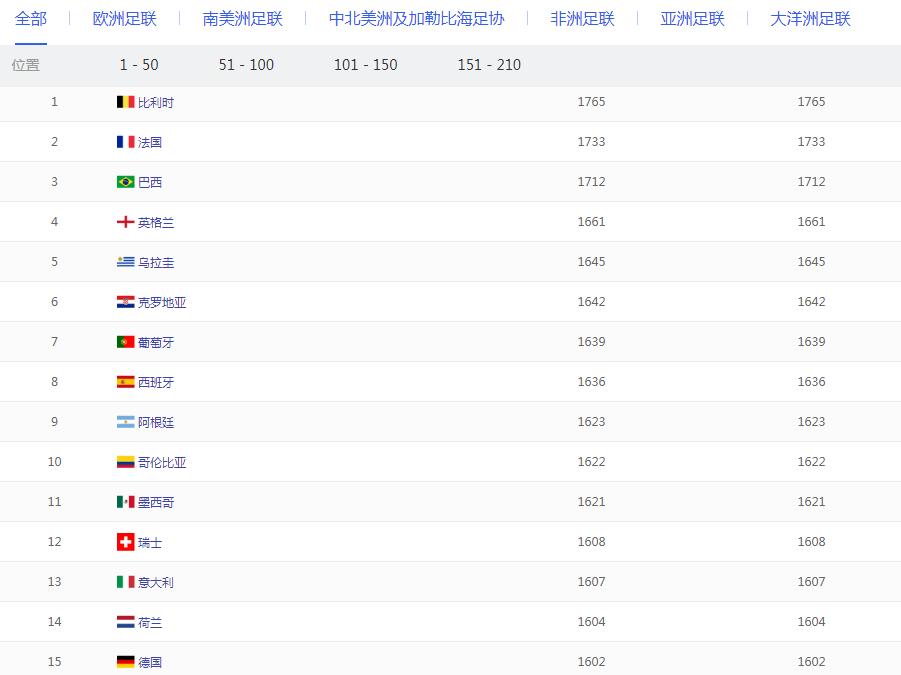Click Belgium's first 1765 points value
Screen dimensions: 901x675
[x=591, y=102]
